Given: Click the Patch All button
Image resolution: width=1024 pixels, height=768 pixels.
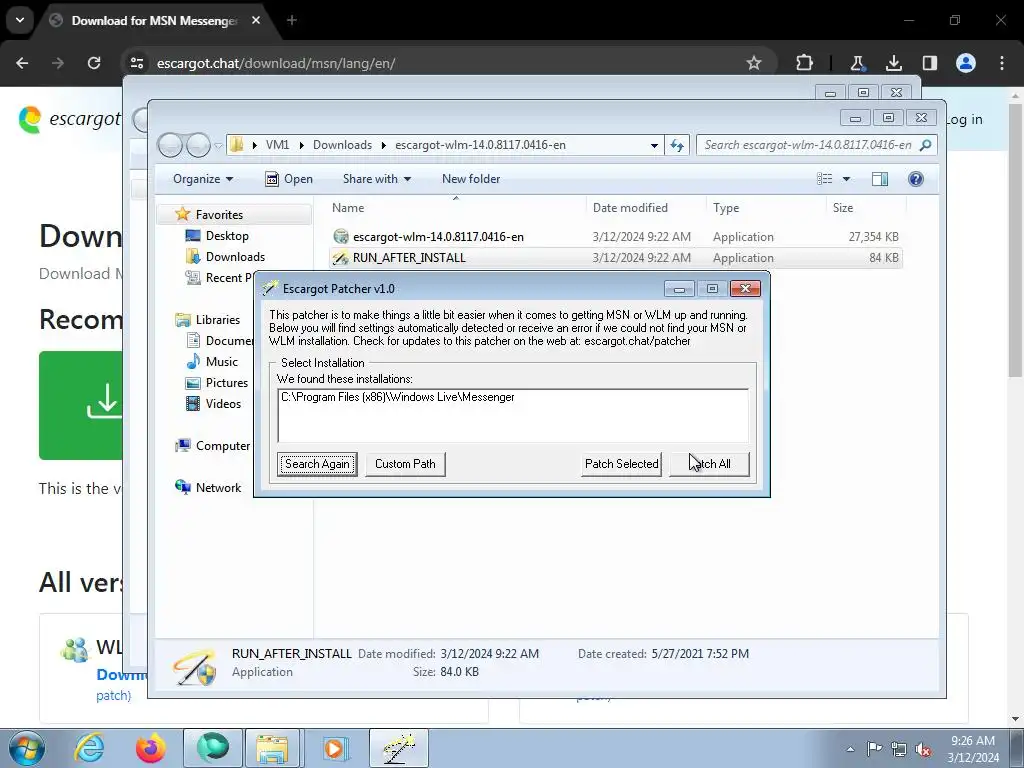Looking at the screenshot, I should pos(709,464).
